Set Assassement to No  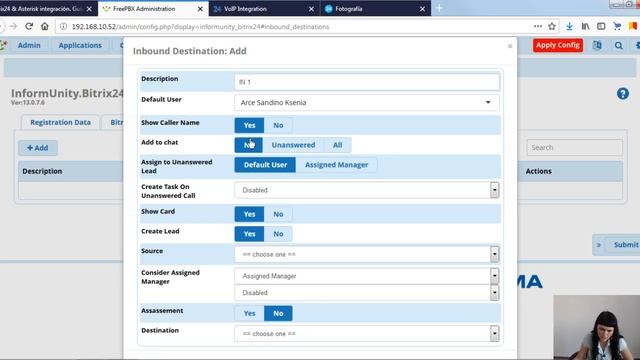click(278, 313)
